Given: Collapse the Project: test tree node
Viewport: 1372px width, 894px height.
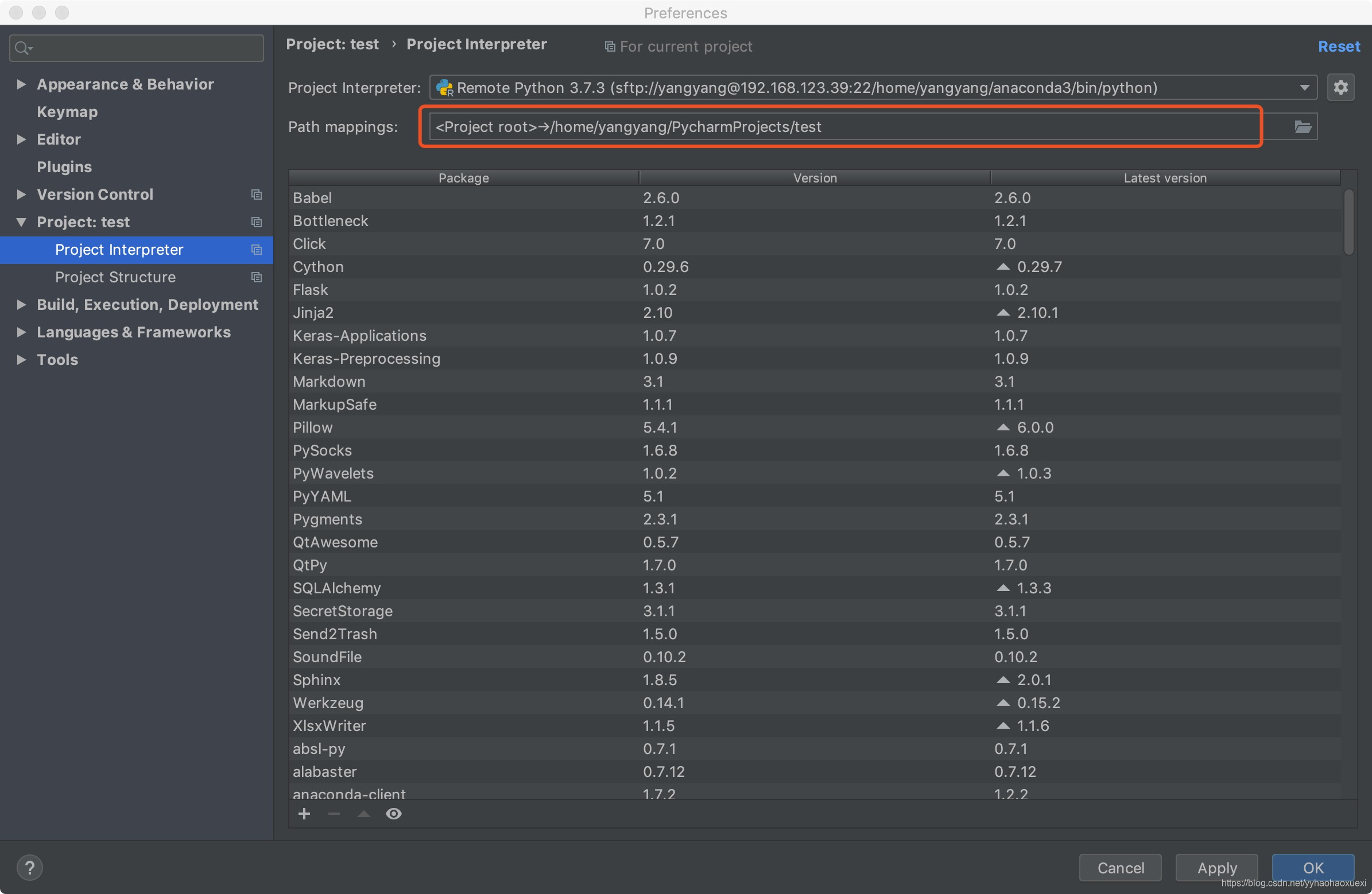Looking at the screenshot, I should click(x=21, y=222).
